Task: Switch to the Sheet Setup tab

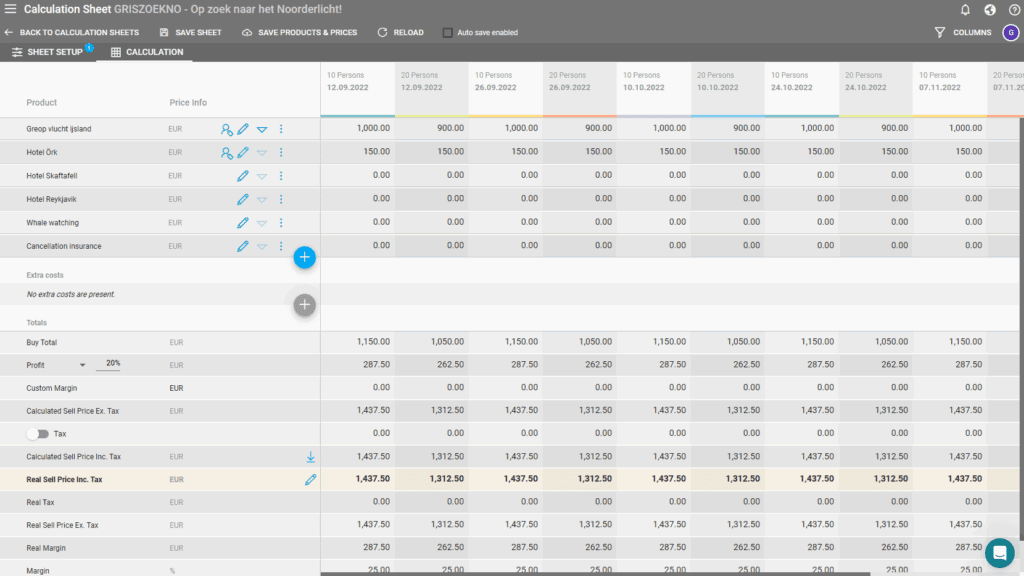Action: pos(48,51)
